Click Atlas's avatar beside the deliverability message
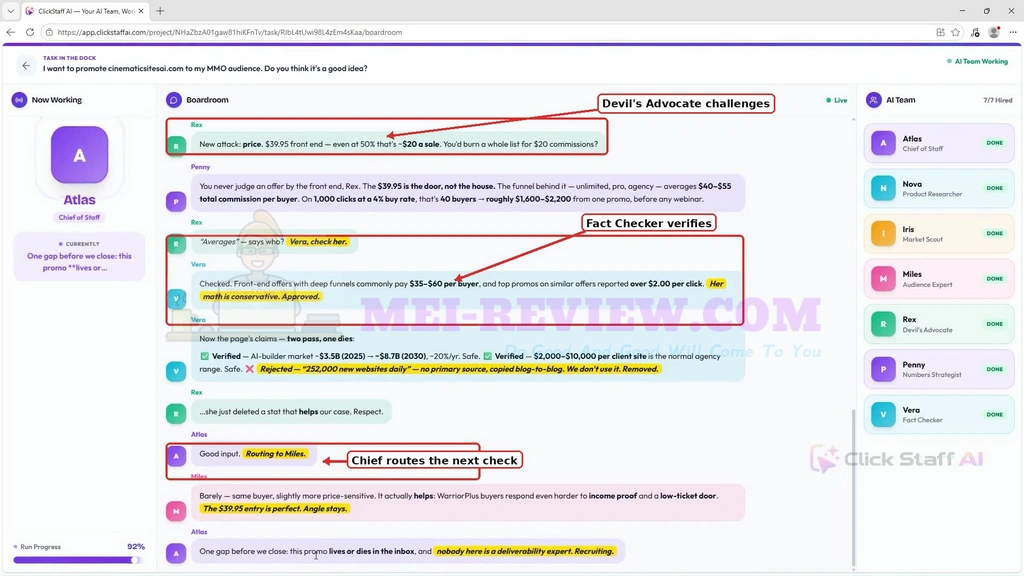 (176, 553)
